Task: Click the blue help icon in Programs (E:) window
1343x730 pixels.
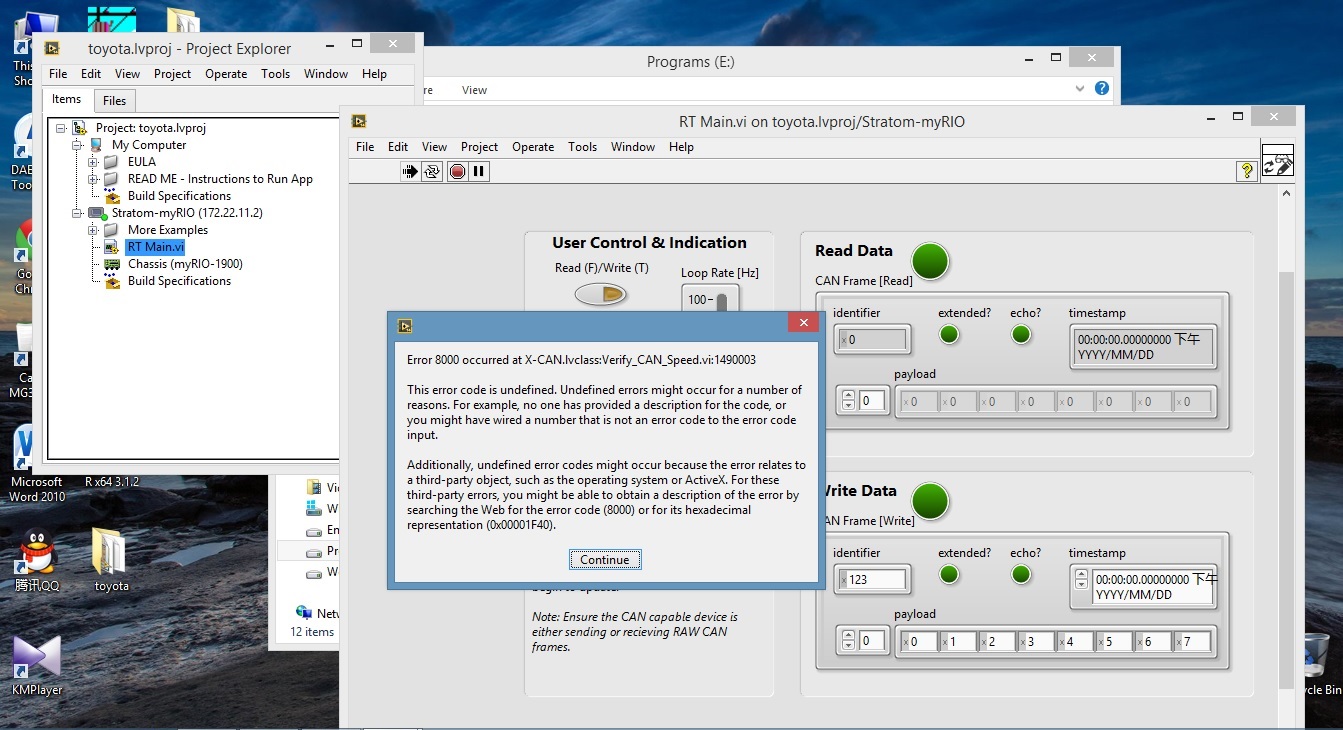Action: [1102, 88]
